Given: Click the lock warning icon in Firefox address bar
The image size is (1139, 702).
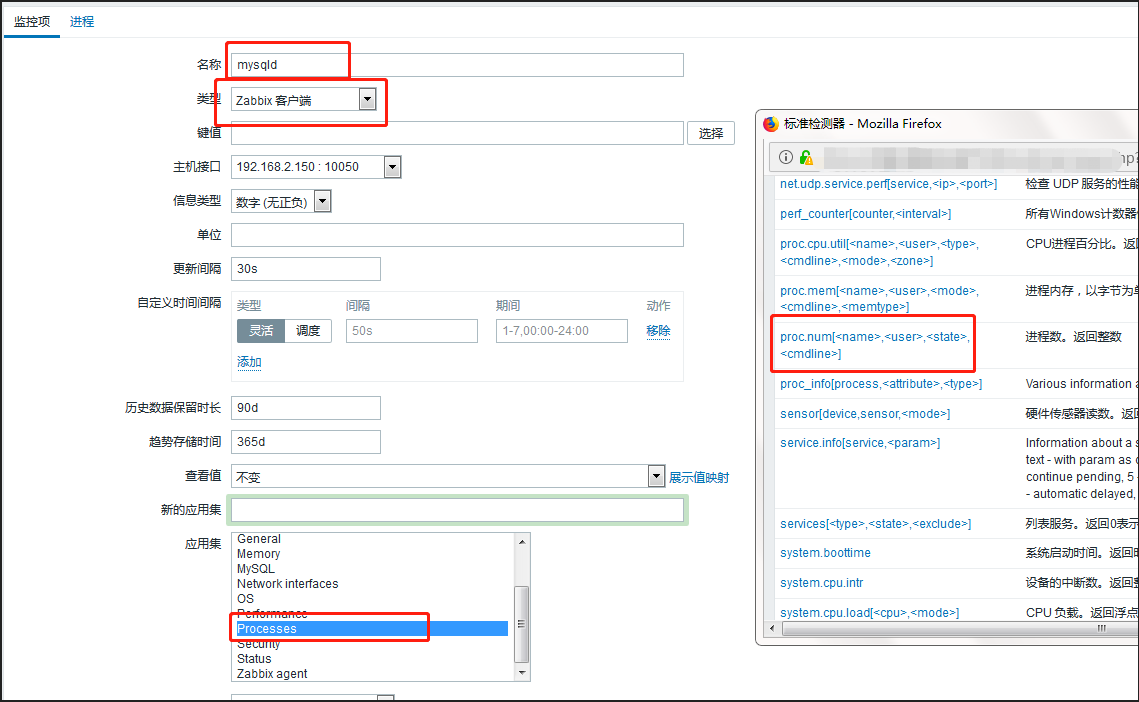Looking at the screenshot, I should pos(806,157).
